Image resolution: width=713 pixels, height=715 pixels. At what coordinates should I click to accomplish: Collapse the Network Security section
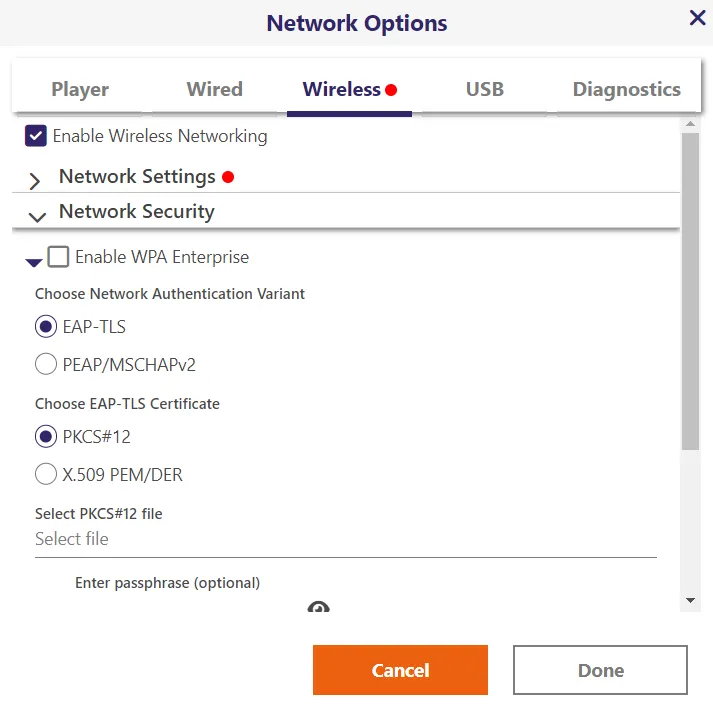tap(37, 217)
